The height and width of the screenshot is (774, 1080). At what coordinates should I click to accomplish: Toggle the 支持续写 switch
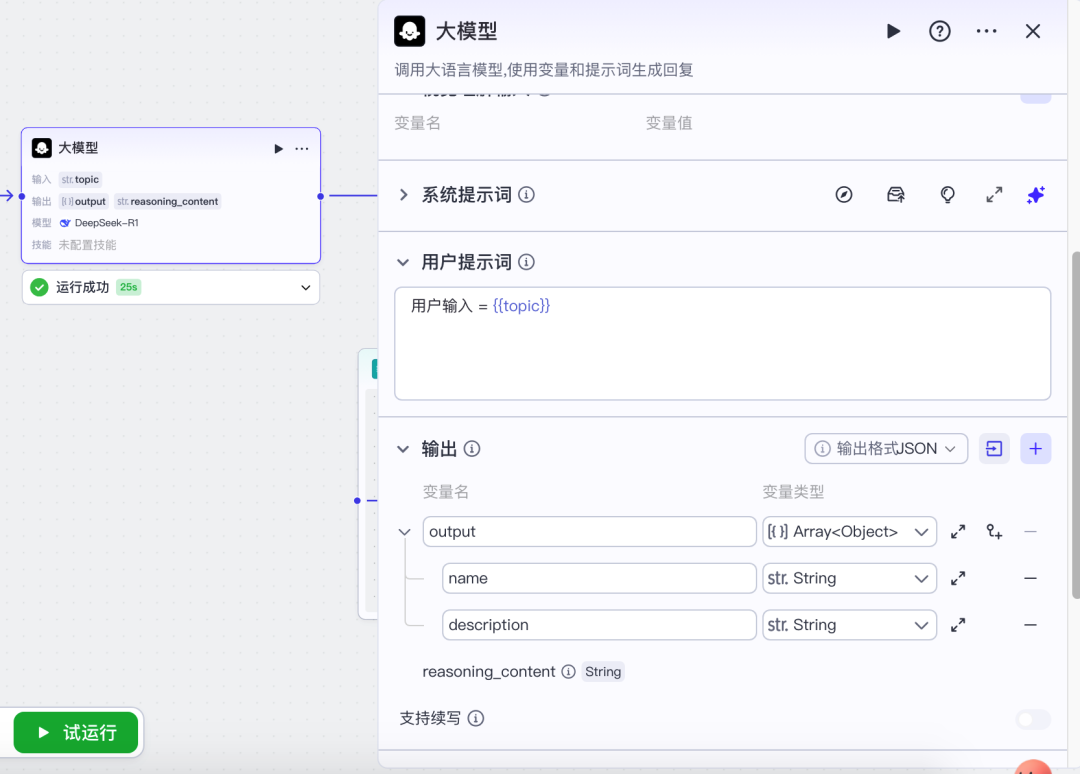click(1033, 719)
